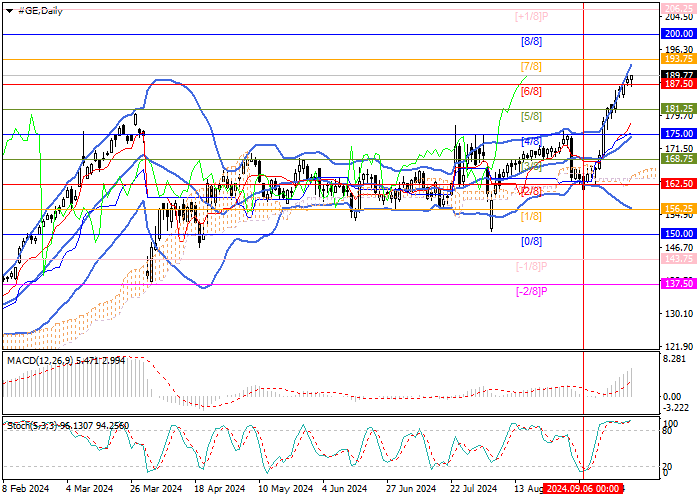Select the 156.25 price level label
The width and height of the screenshot is (700, 500).
679,209
